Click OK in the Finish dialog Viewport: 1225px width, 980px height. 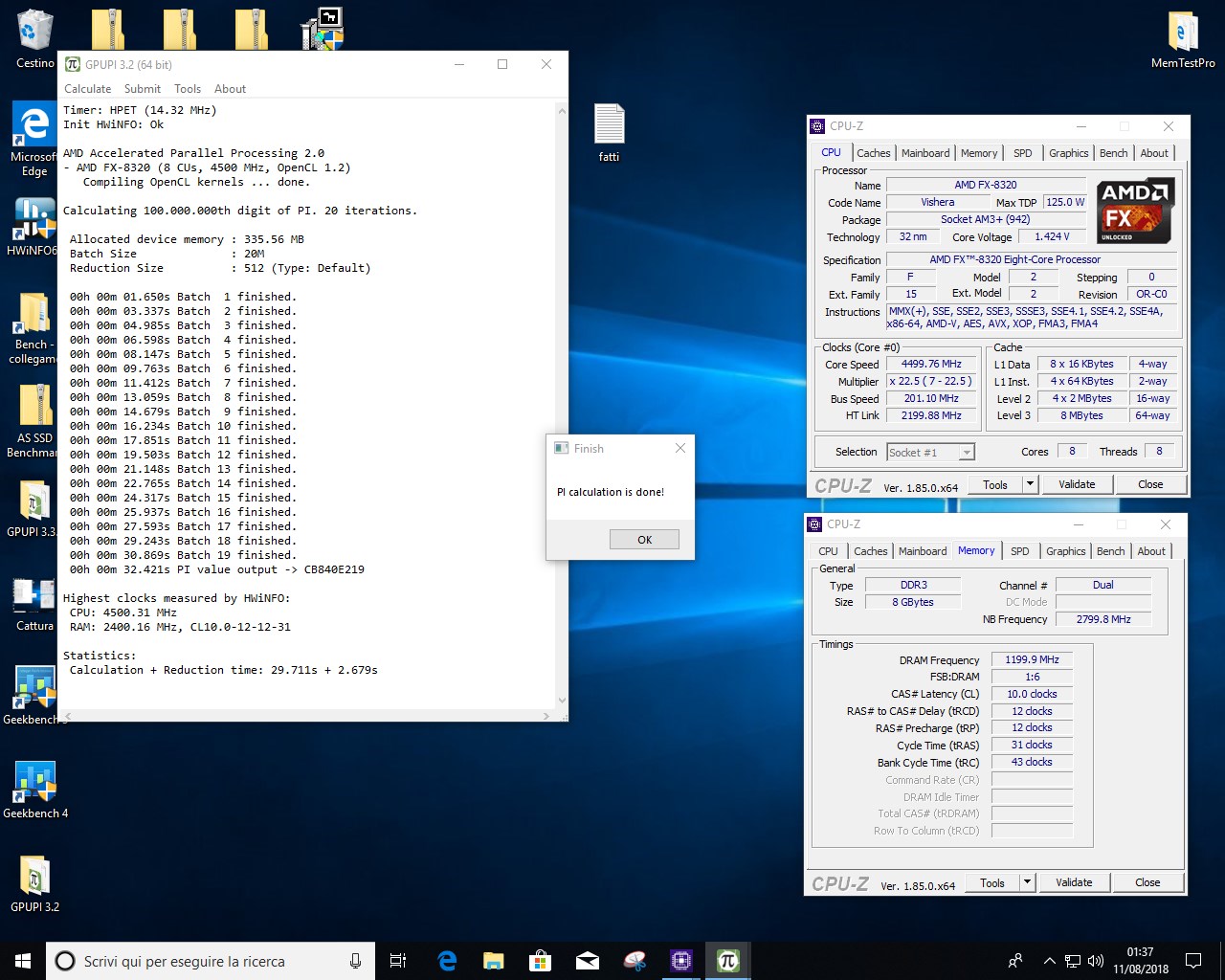pyautogui.click(x=644, y=540)
